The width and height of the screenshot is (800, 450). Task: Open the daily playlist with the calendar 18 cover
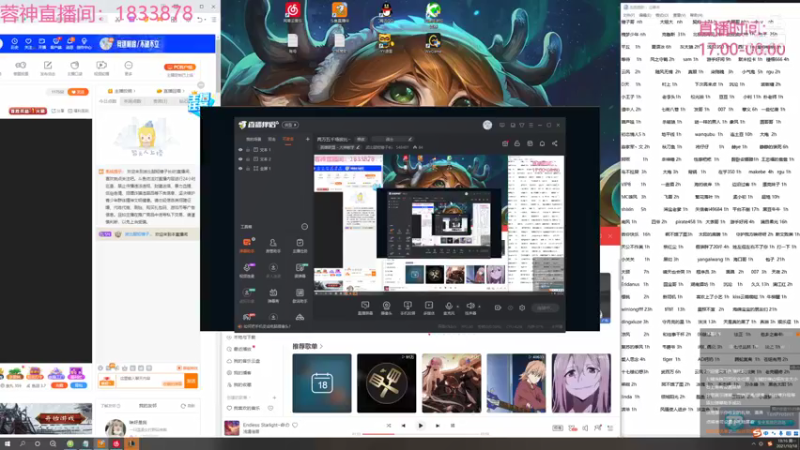tap(322, 383)
